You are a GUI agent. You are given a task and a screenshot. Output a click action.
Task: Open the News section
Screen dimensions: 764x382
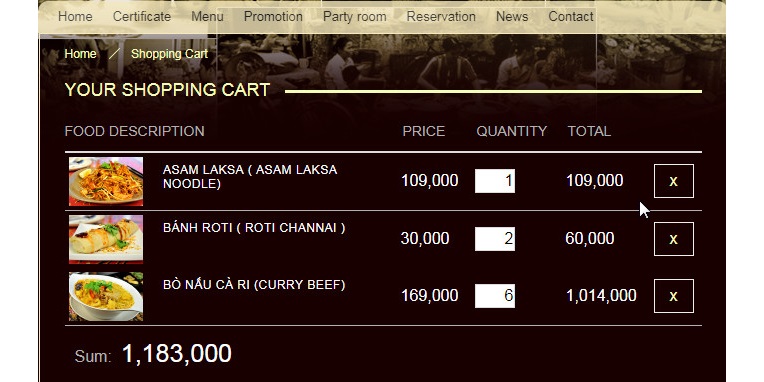[512, 17]
